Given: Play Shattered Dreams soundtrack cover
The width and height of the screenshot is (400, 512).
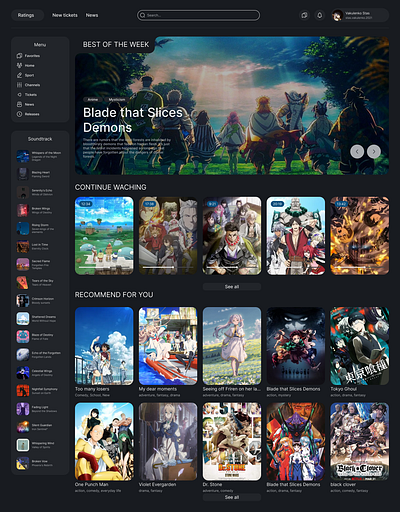Looking at the screenshot, I should coord(23,319).
